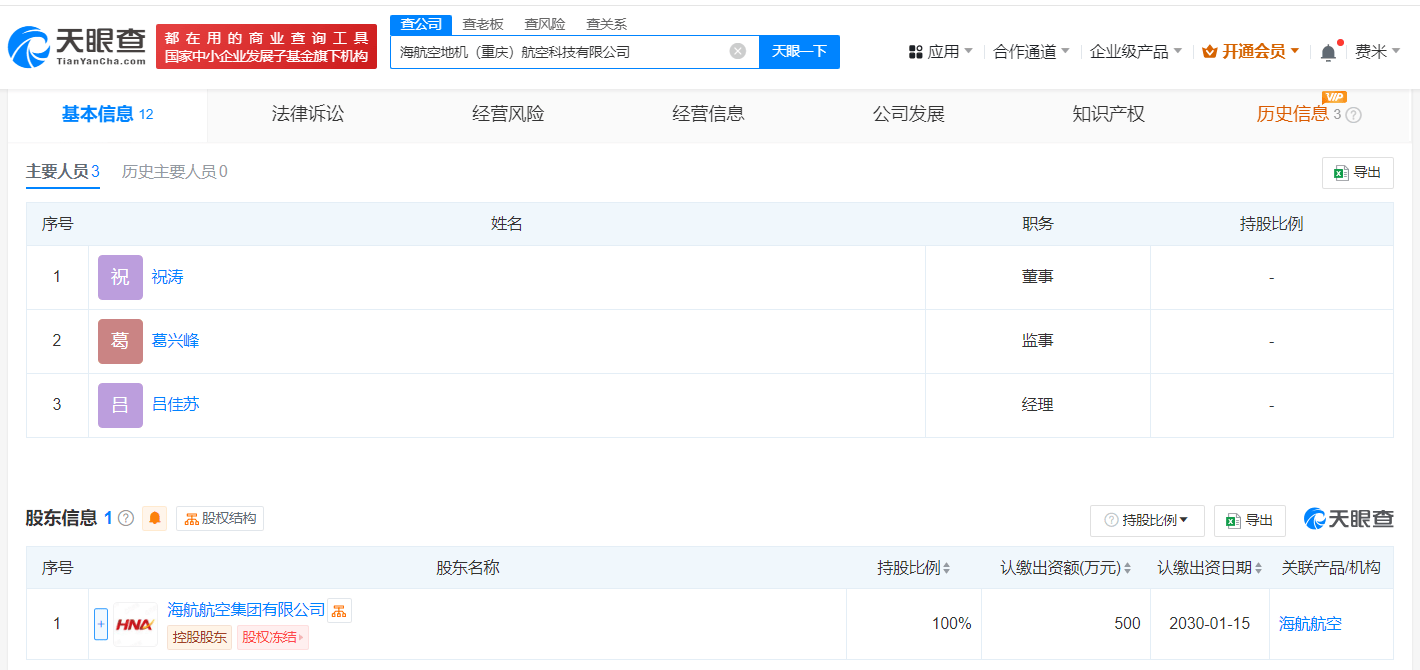Image resolution: width=1420 pixels, height=670 pixels.
Task: Open equity structure icon beside 海航航空集团有限公司
Action: (x=340, y=610)
